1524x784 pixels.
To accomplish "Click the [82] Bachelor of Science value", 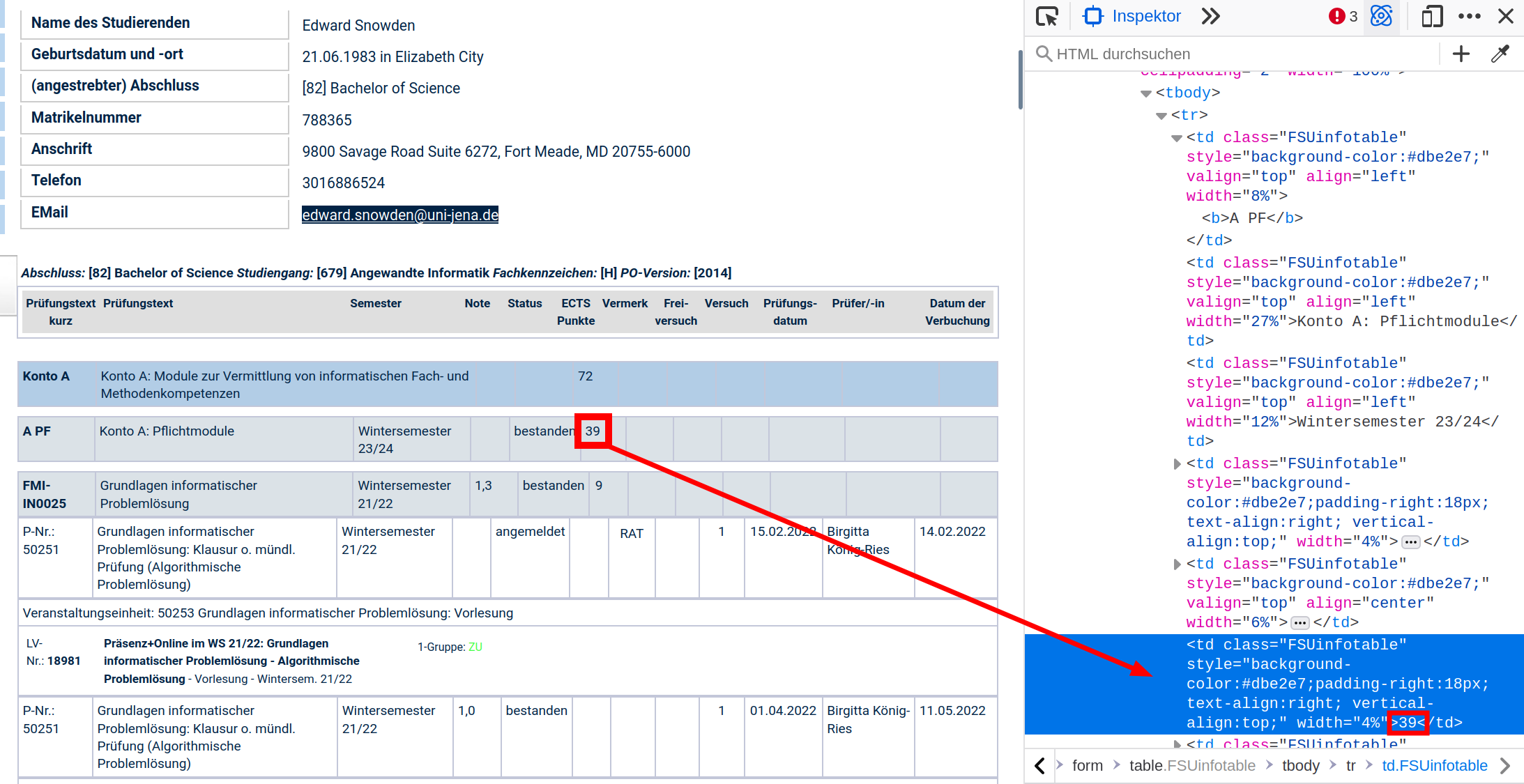I will point(381,88).
